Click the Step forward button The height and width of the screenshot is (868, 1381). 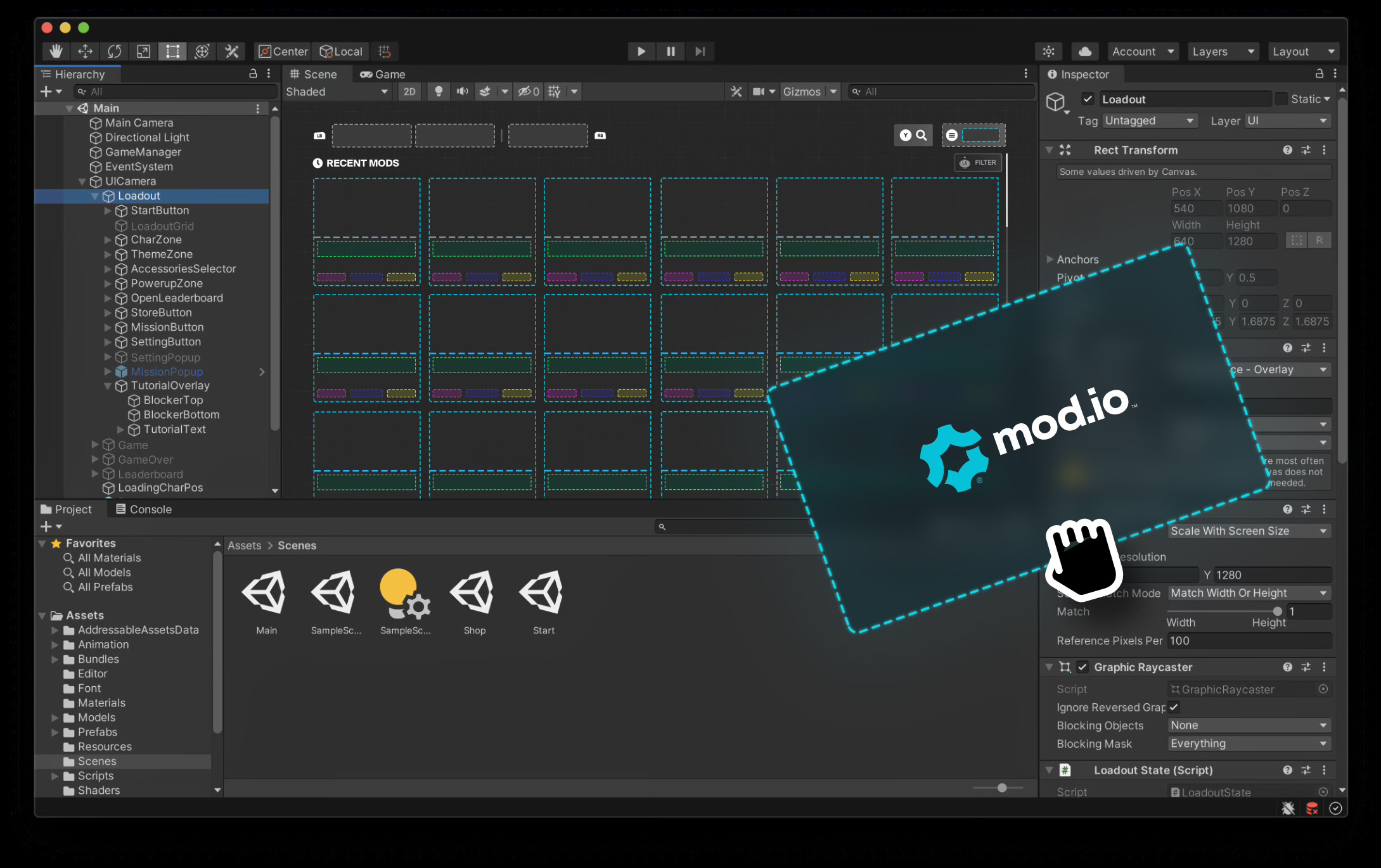coord(700,51)
